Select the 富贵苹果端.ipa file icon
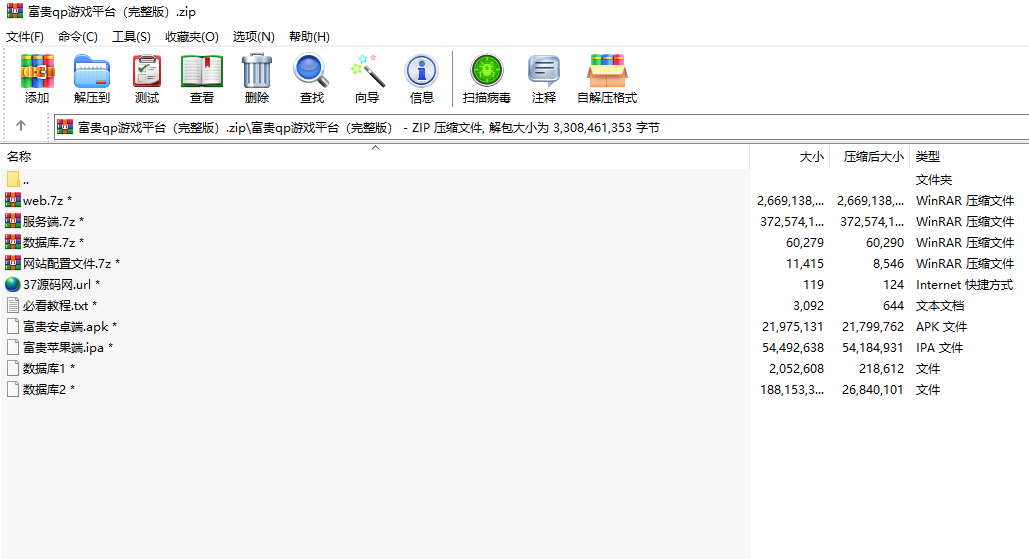1029x559 pixels. (12, 347)
